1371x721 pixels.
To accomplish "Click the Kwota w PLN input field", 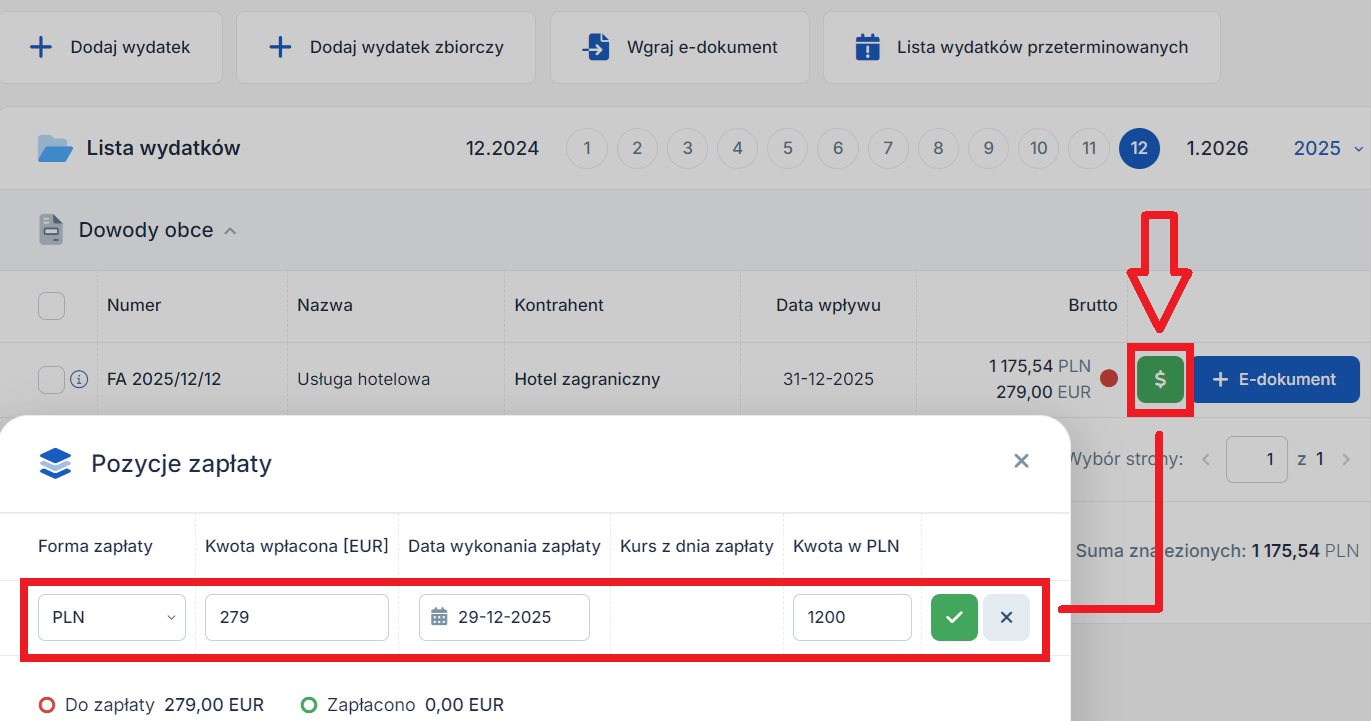I will pyautogui.click(x=852, y=617).
